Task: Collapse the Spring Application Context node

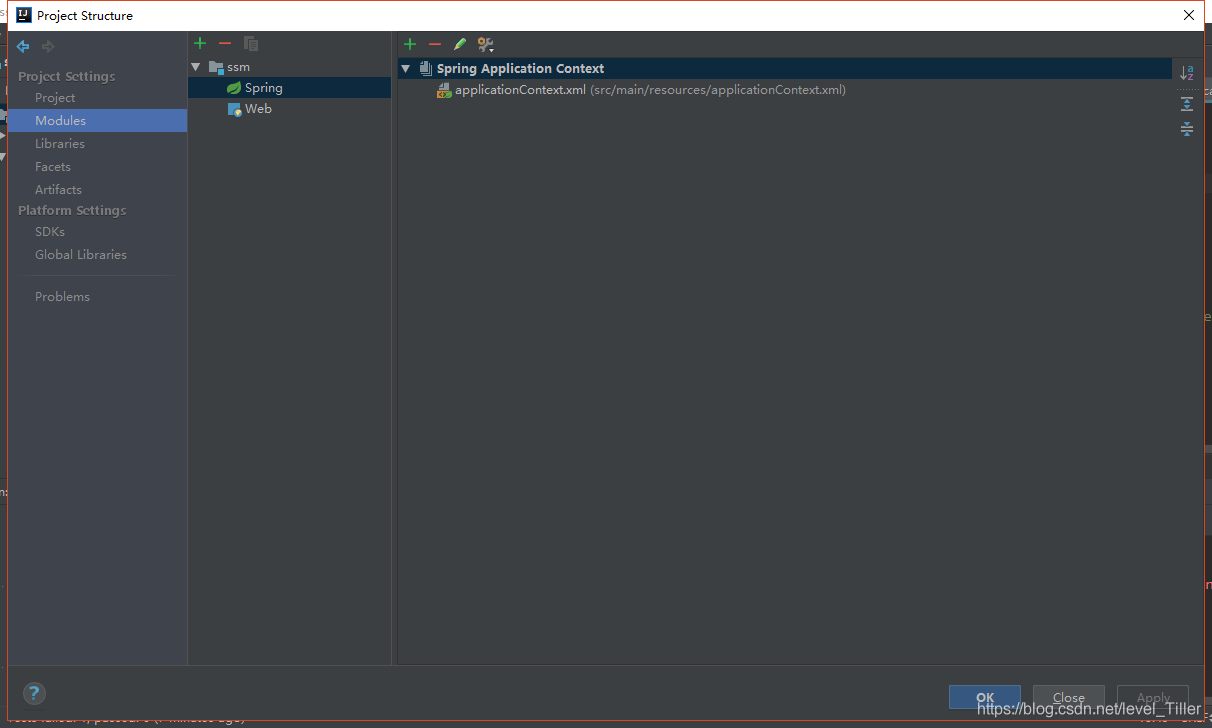Action: 405,69
